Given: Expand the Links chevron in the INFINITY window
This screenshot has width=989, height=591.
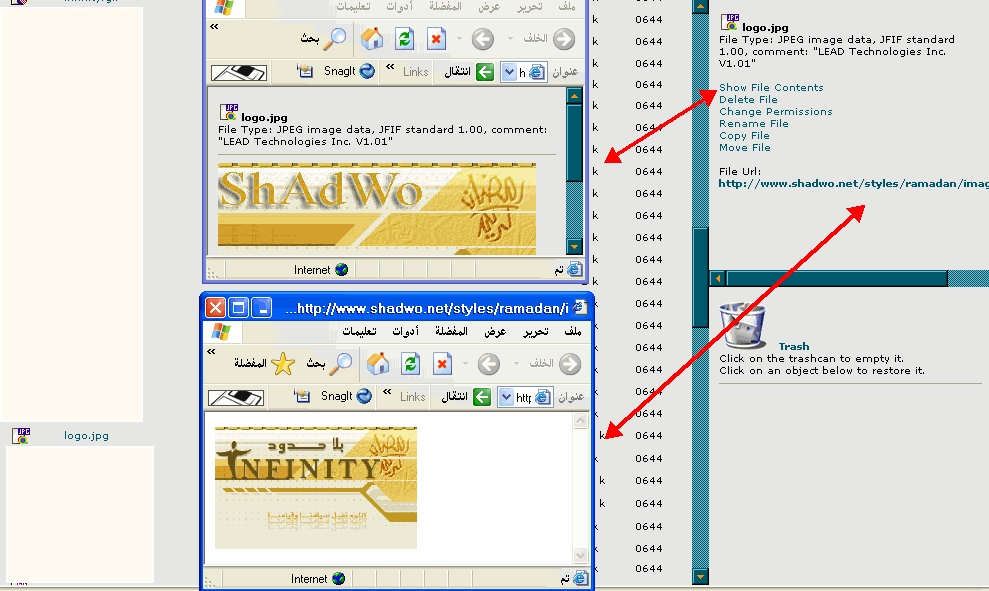Looking at the screenshot, I should pos(387,391).
